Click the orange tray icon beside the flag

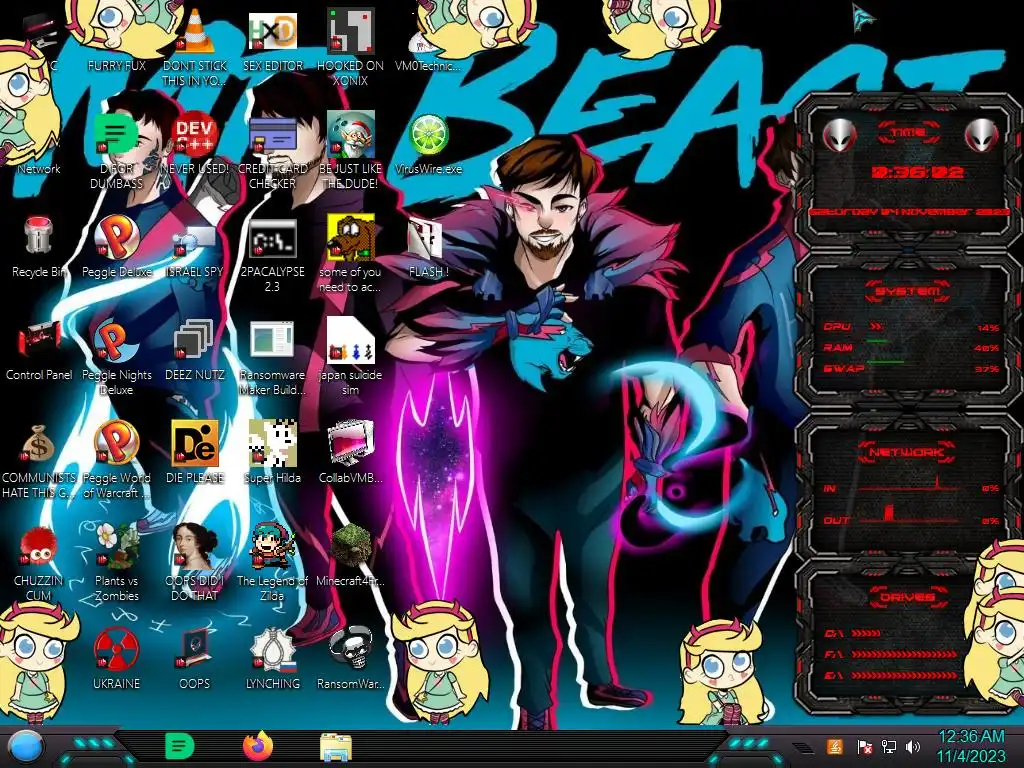pyautogui.click(x=835, y=746)
